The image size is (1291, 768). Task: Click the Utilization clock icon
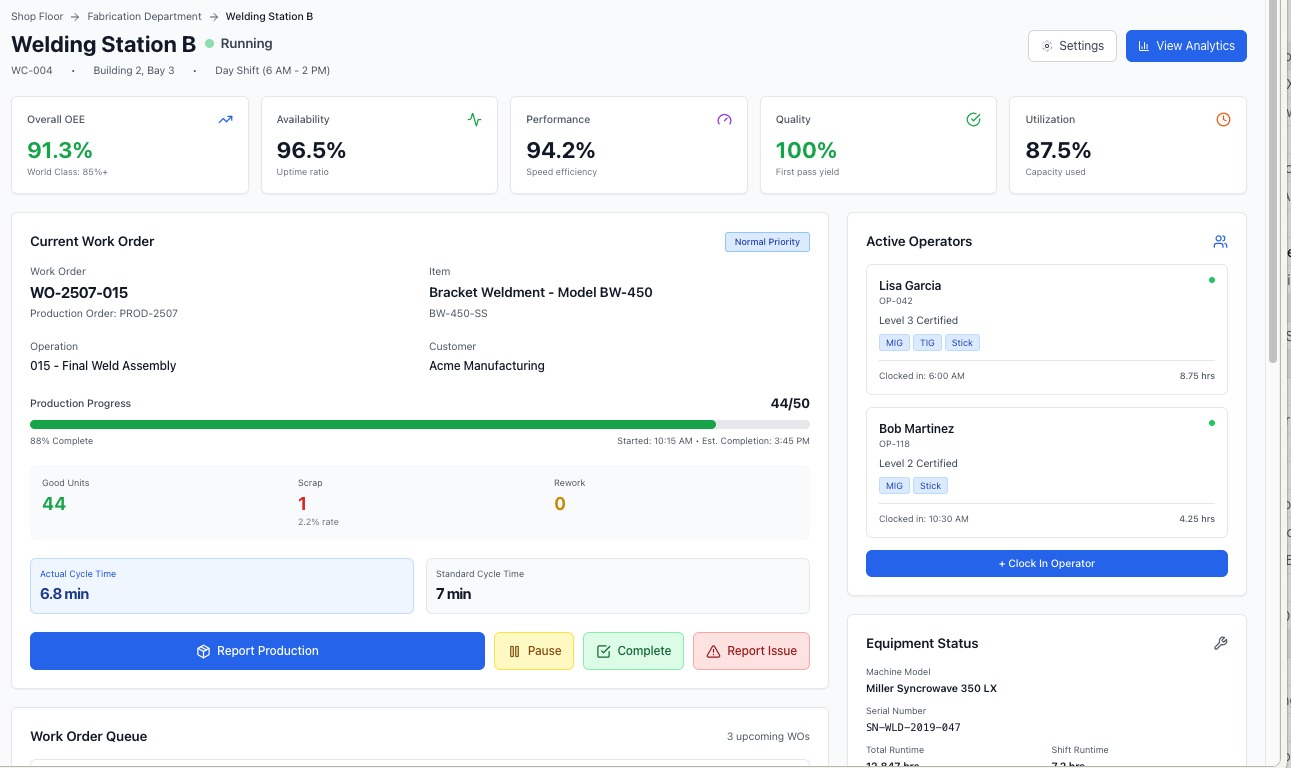coord(1223,120)
